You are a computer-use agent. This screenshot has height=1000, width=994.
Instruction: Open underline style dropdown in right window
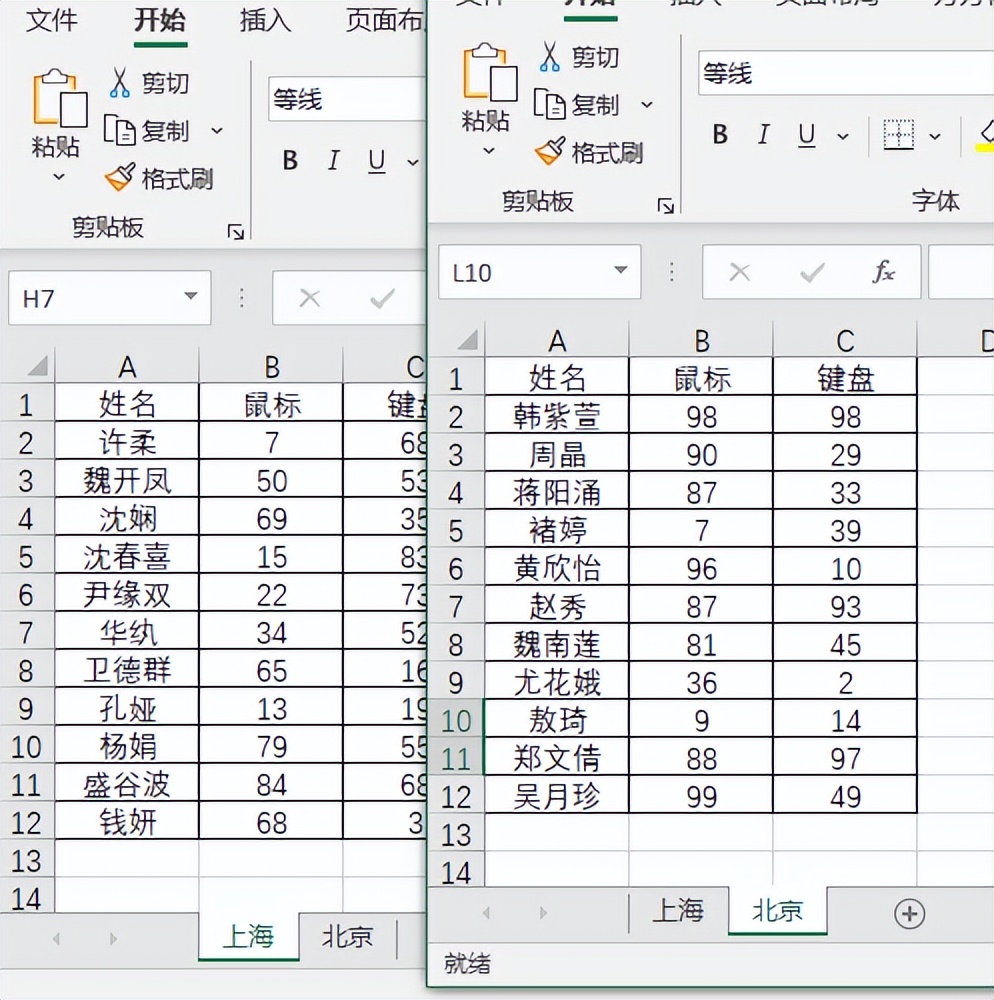pos(843,136)
